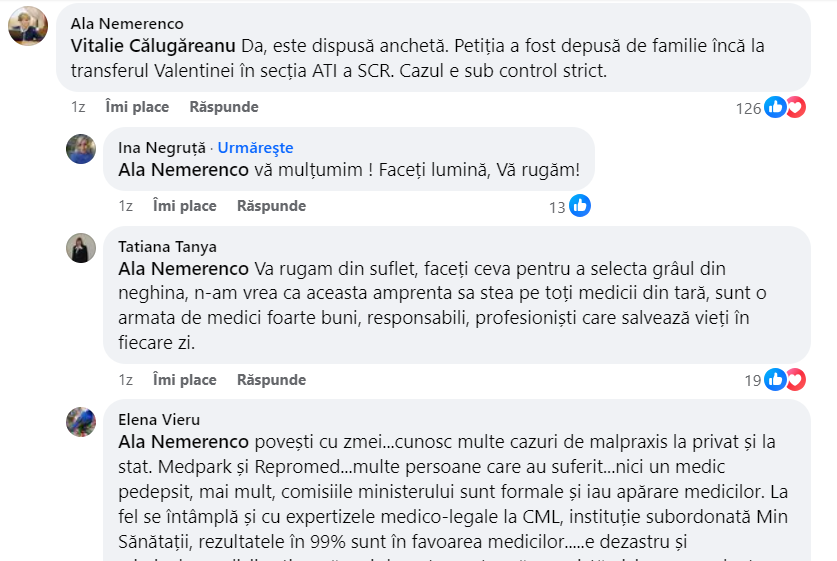Image resolution: width=837 pixels, height=561 pixels.
Task: Click Răspunde under Ina Negruță's comment
Action: (x=271, y=206)
